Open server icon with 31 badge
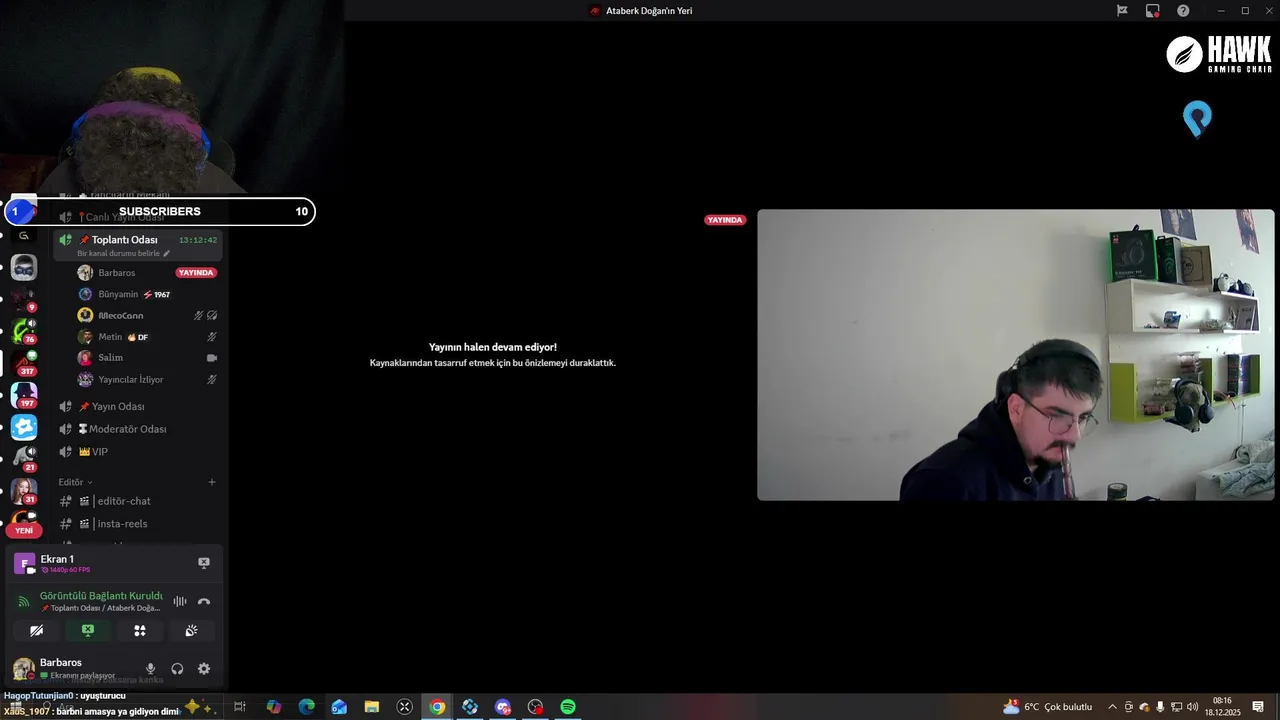This screenshot has height=720, width=1280. tap(24, 490)
